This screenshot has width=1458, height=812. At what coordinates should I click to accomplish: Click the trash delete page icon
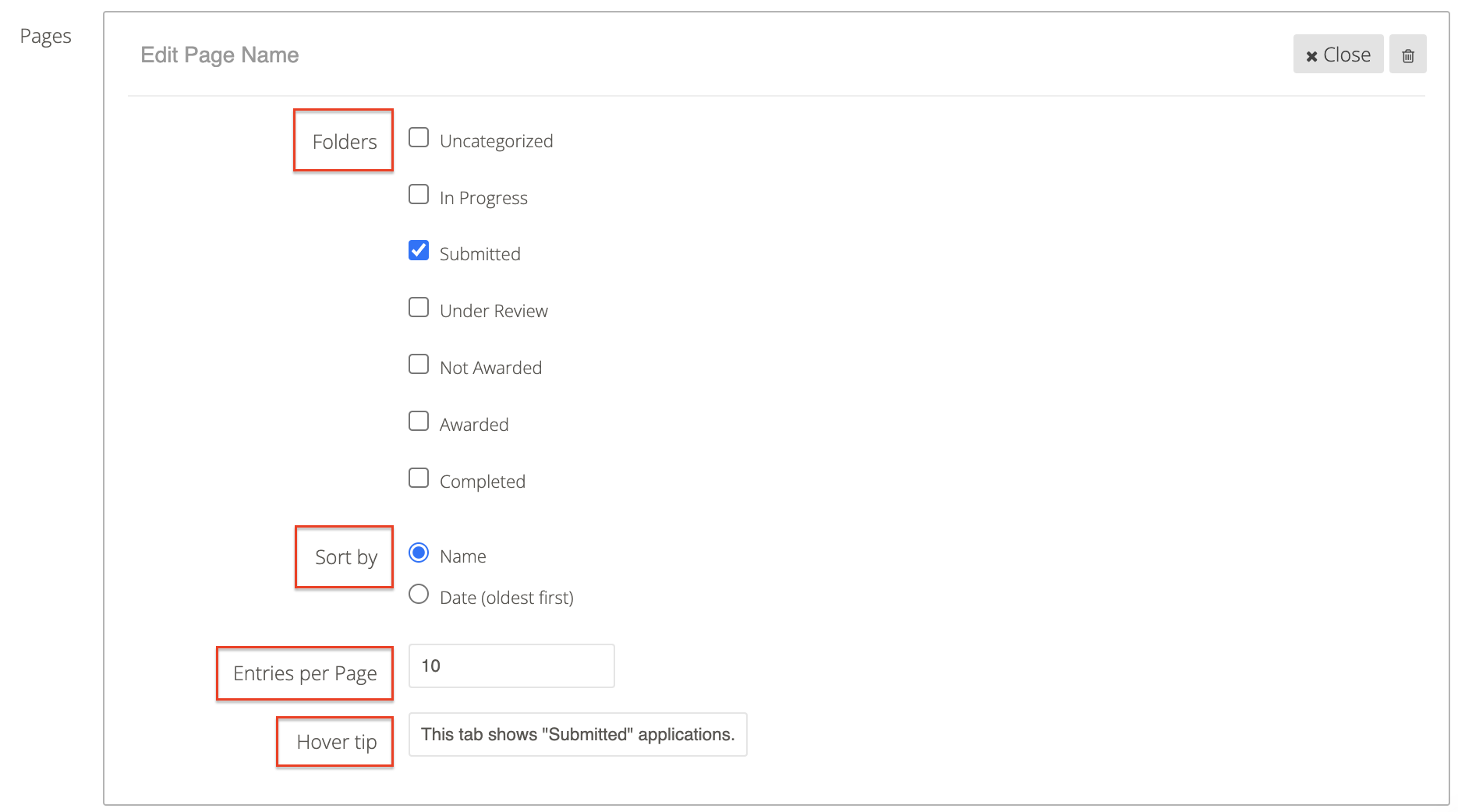click(x=1407, y=55)
